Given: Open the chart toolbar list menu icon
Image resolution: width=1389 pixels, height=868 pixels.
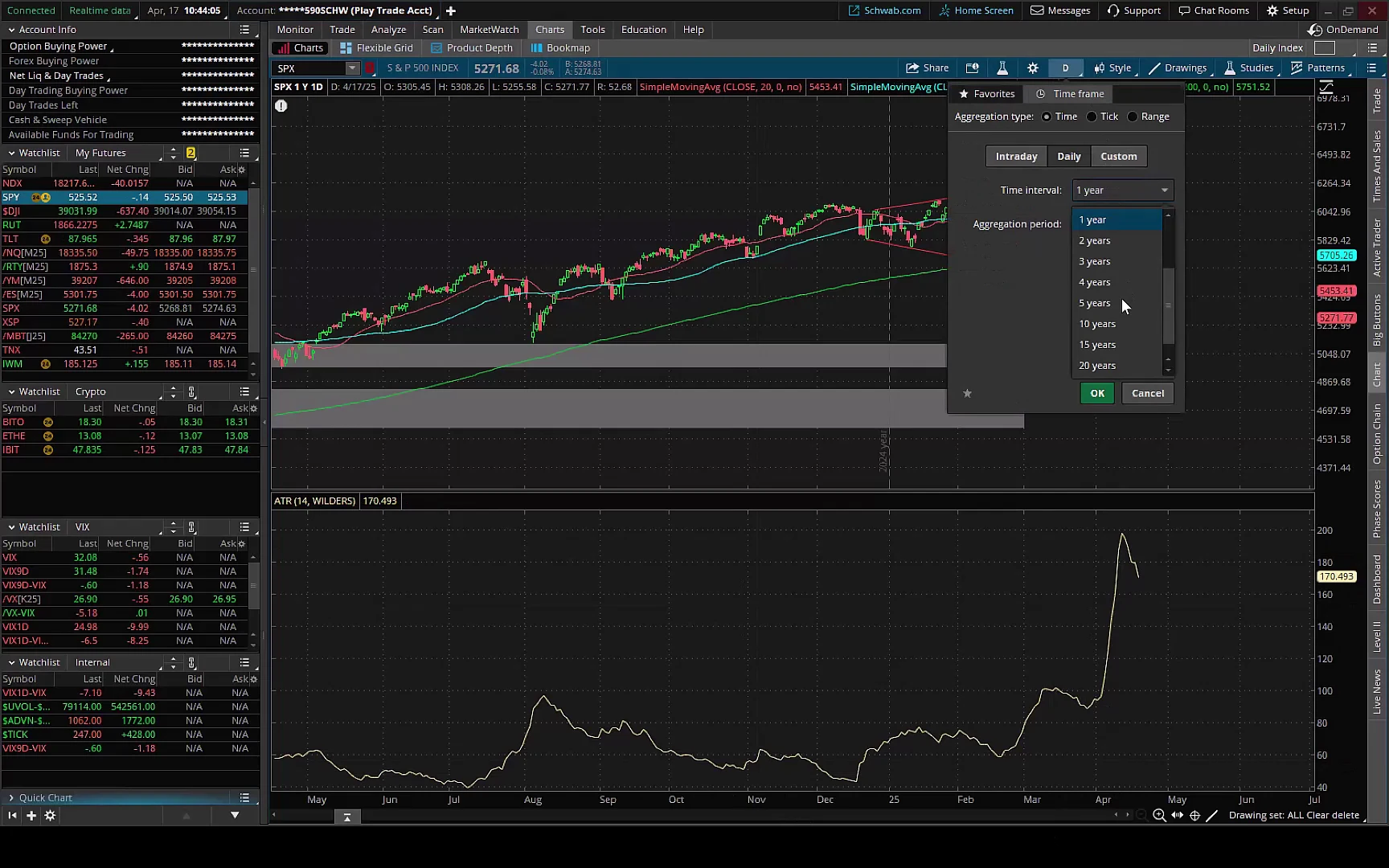Looking at the screenshot, I should point(1372,68).
